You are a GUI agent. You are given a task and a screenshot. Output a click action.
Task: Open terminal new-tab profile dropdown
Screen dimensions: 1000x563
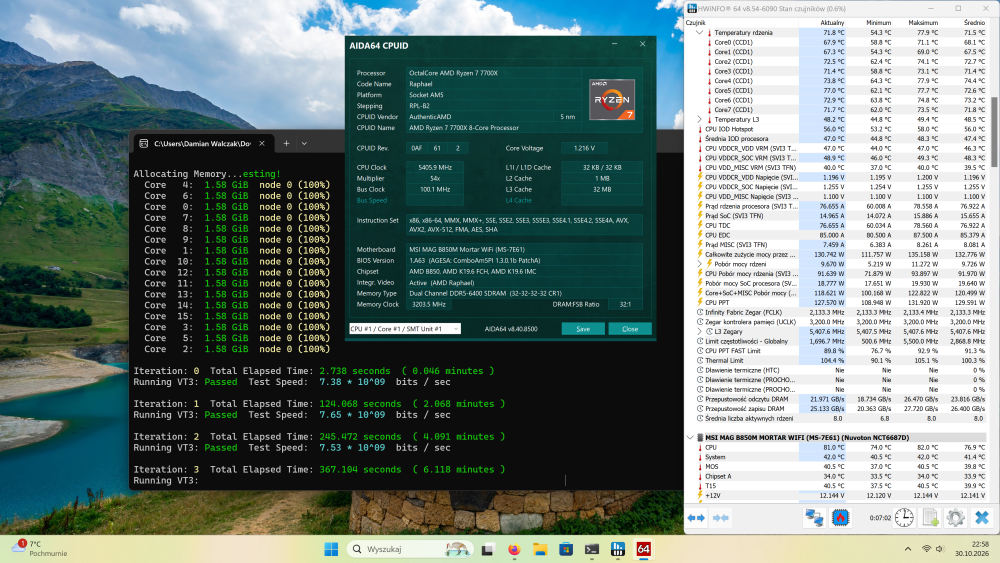[304, 143]
